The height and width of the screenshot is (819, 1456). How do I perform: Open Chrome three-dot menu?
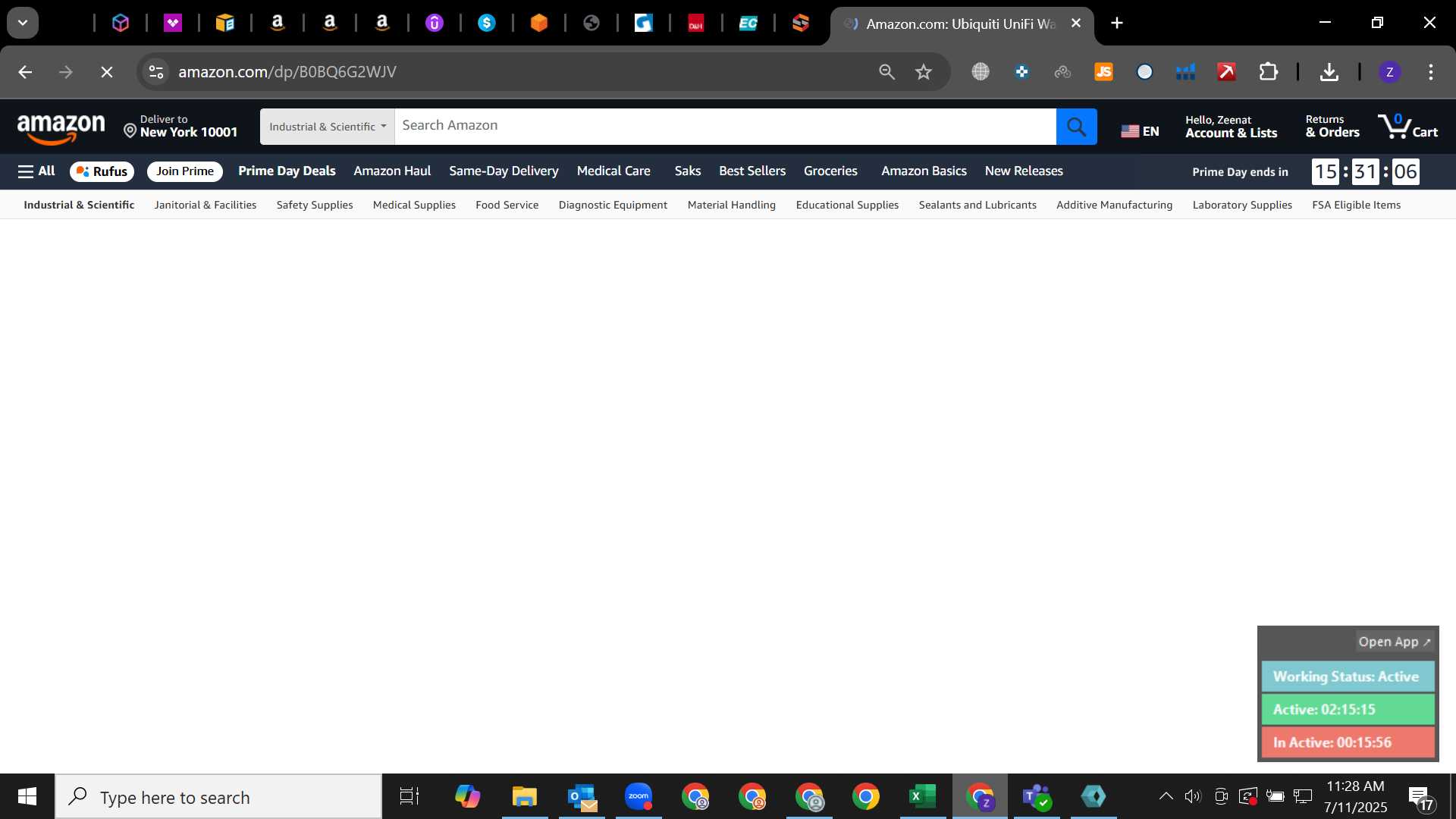(1431, 72)
